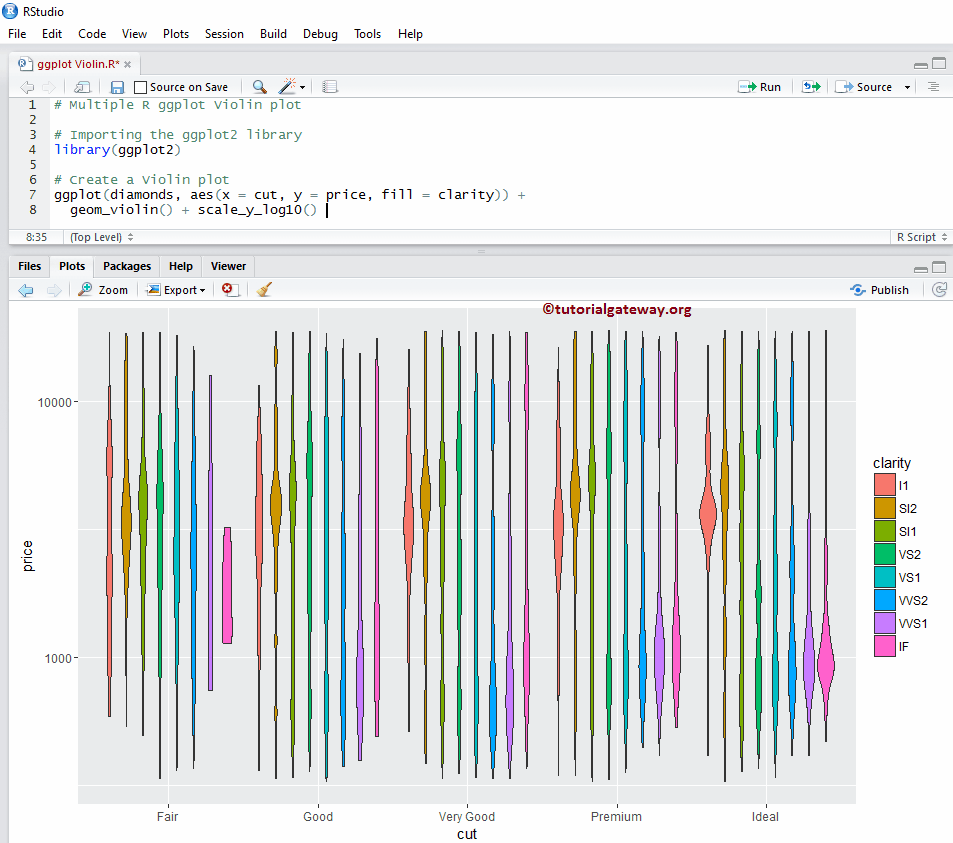Go to the previous plot using the blue arrow
953x843 pixels.
click(x=26, y=289)
